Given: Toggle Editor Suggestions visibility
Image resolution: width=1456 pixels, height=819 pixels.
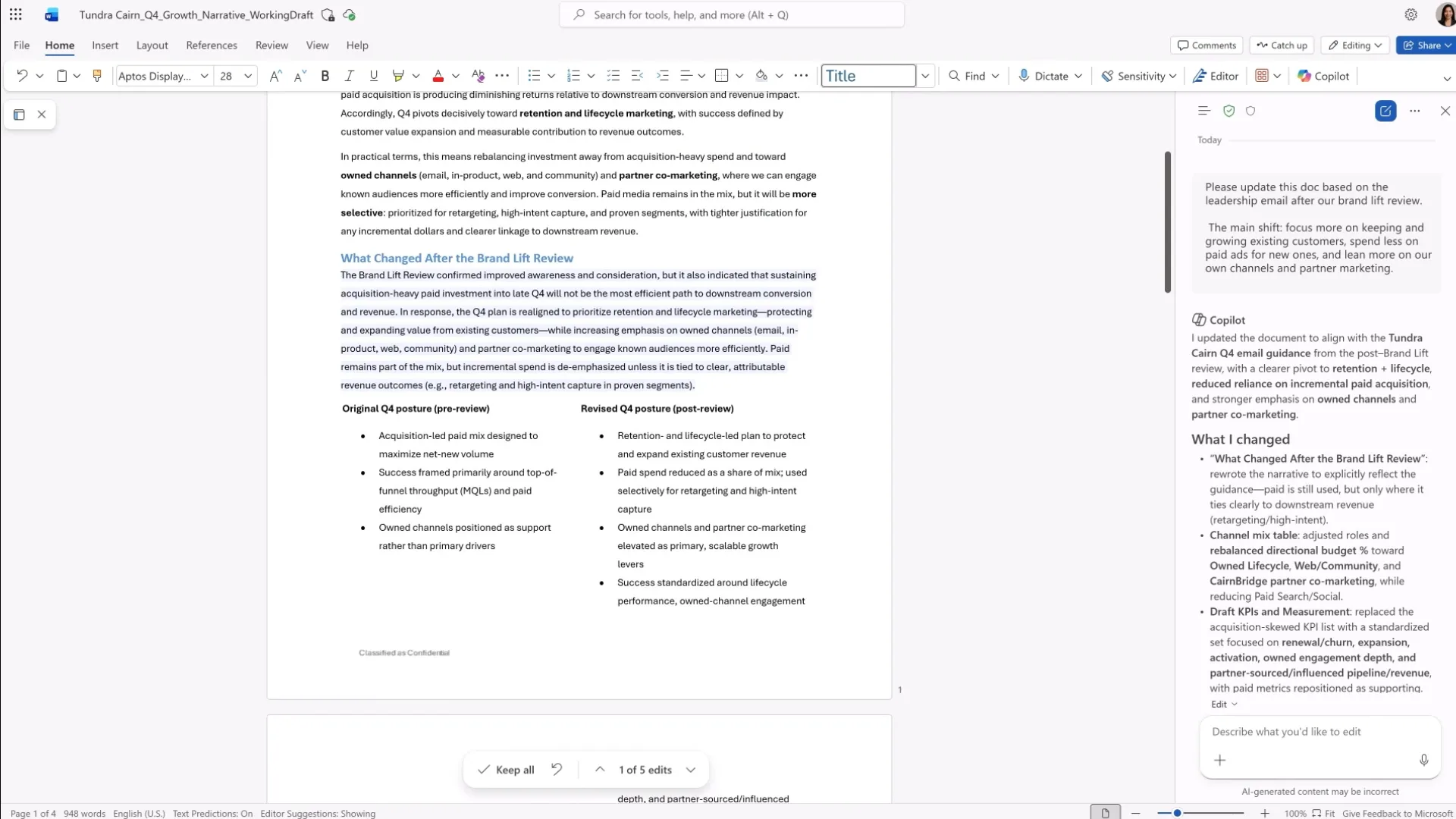Looking at the screenshot, I should point(318,813).
